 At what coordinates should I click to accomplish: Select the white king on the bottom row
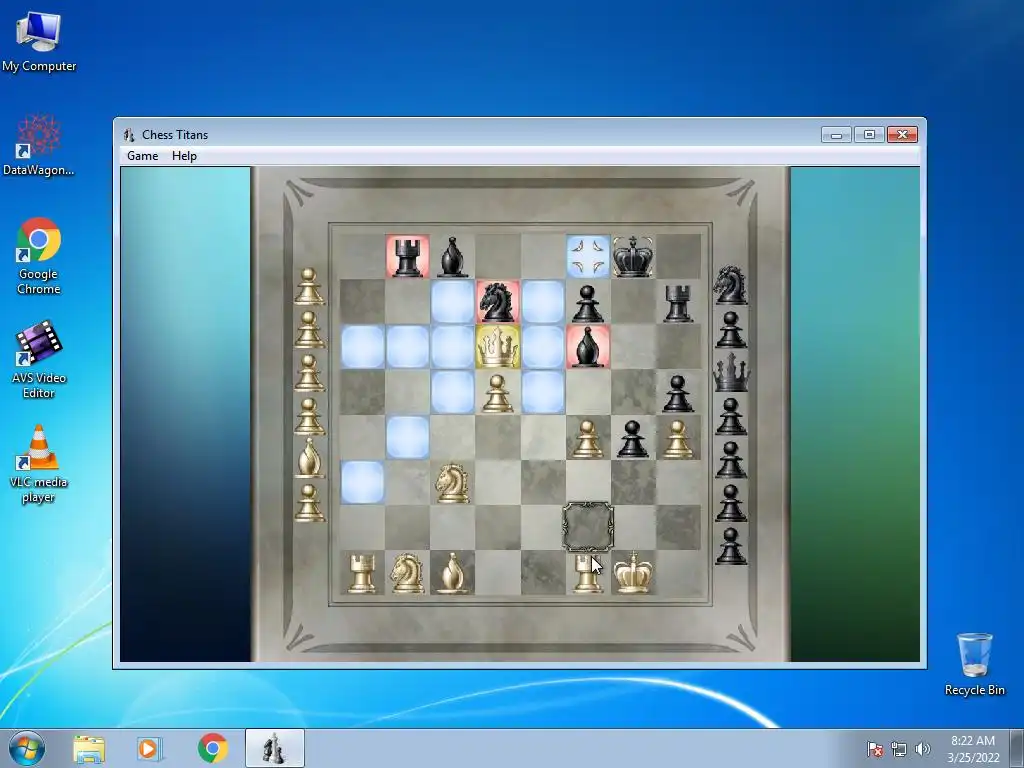point(633,573)
